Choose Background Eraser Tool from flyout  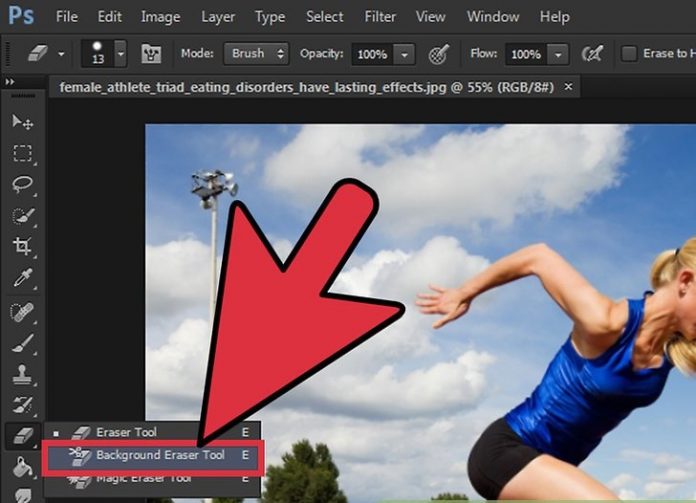160,455
